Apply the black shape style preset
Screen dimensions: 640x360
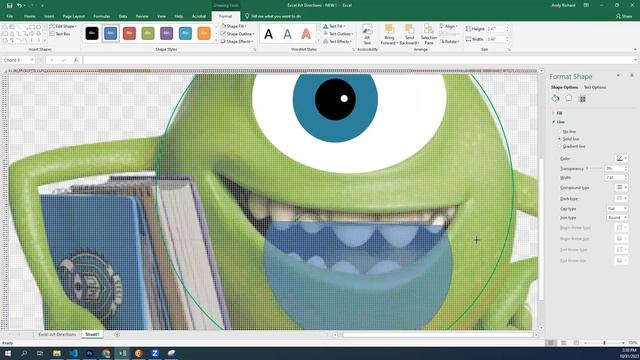tap(92, 33)
